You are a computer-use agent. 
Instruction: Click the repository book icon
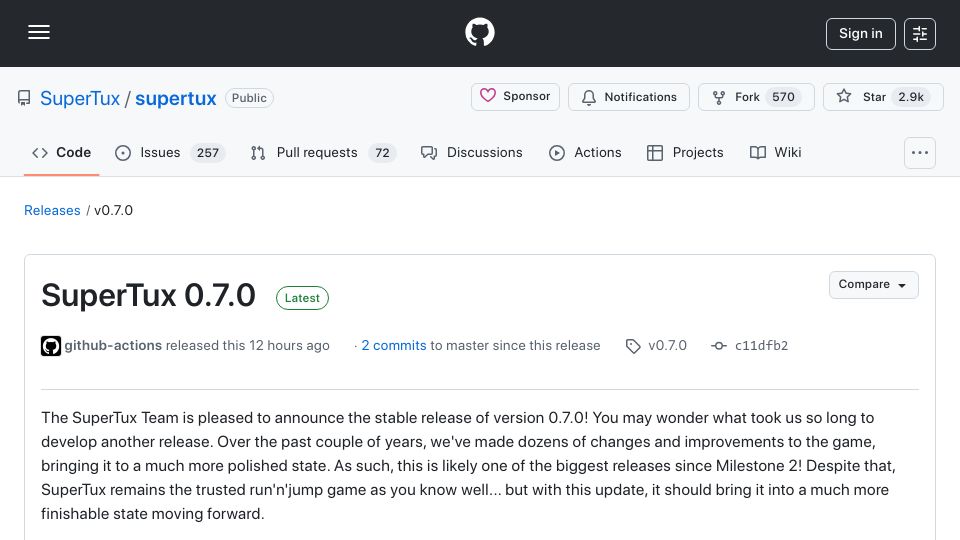point(24,98)
